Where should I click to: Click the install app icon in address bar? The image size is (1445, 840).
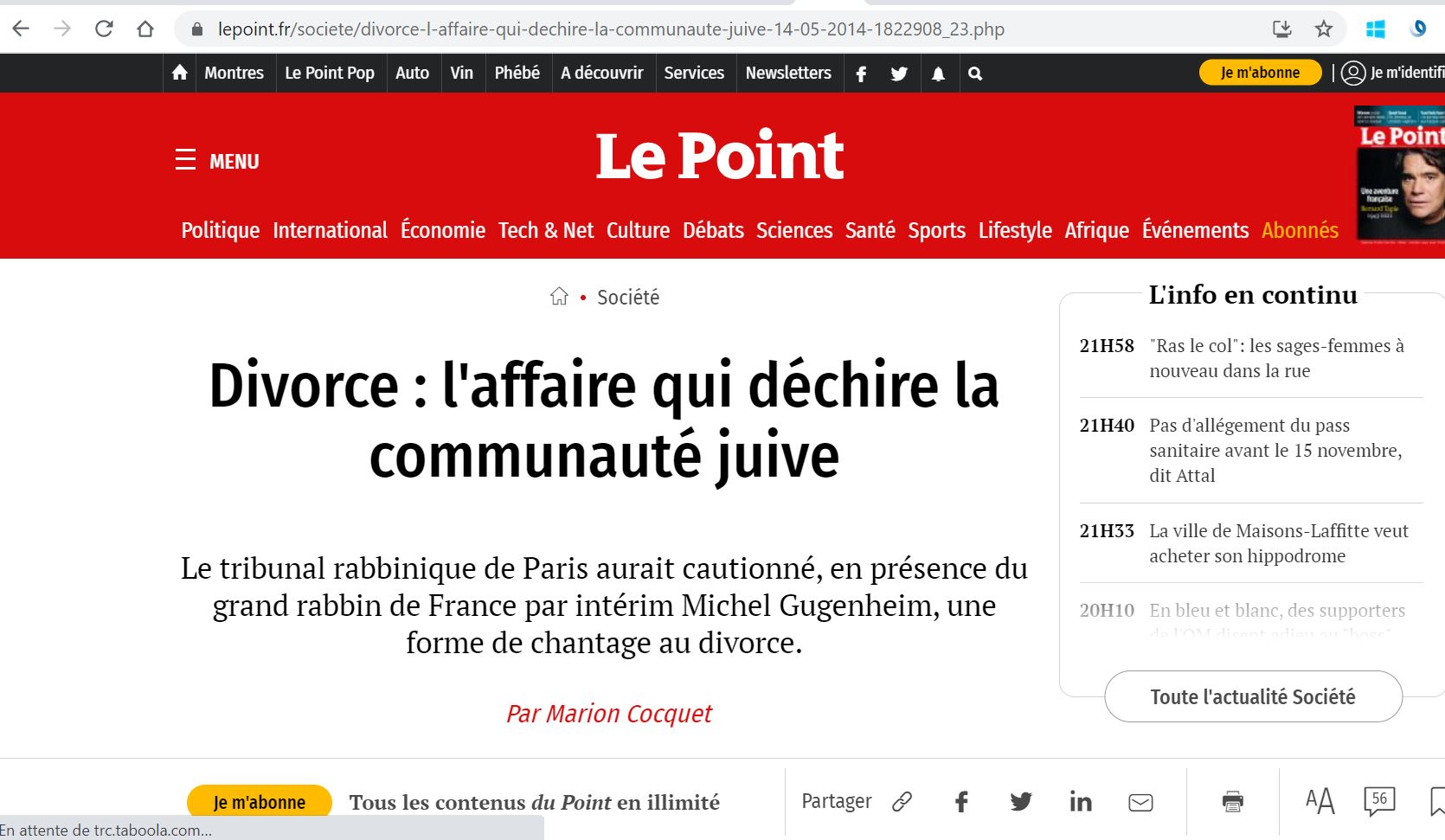[1282, 29]
